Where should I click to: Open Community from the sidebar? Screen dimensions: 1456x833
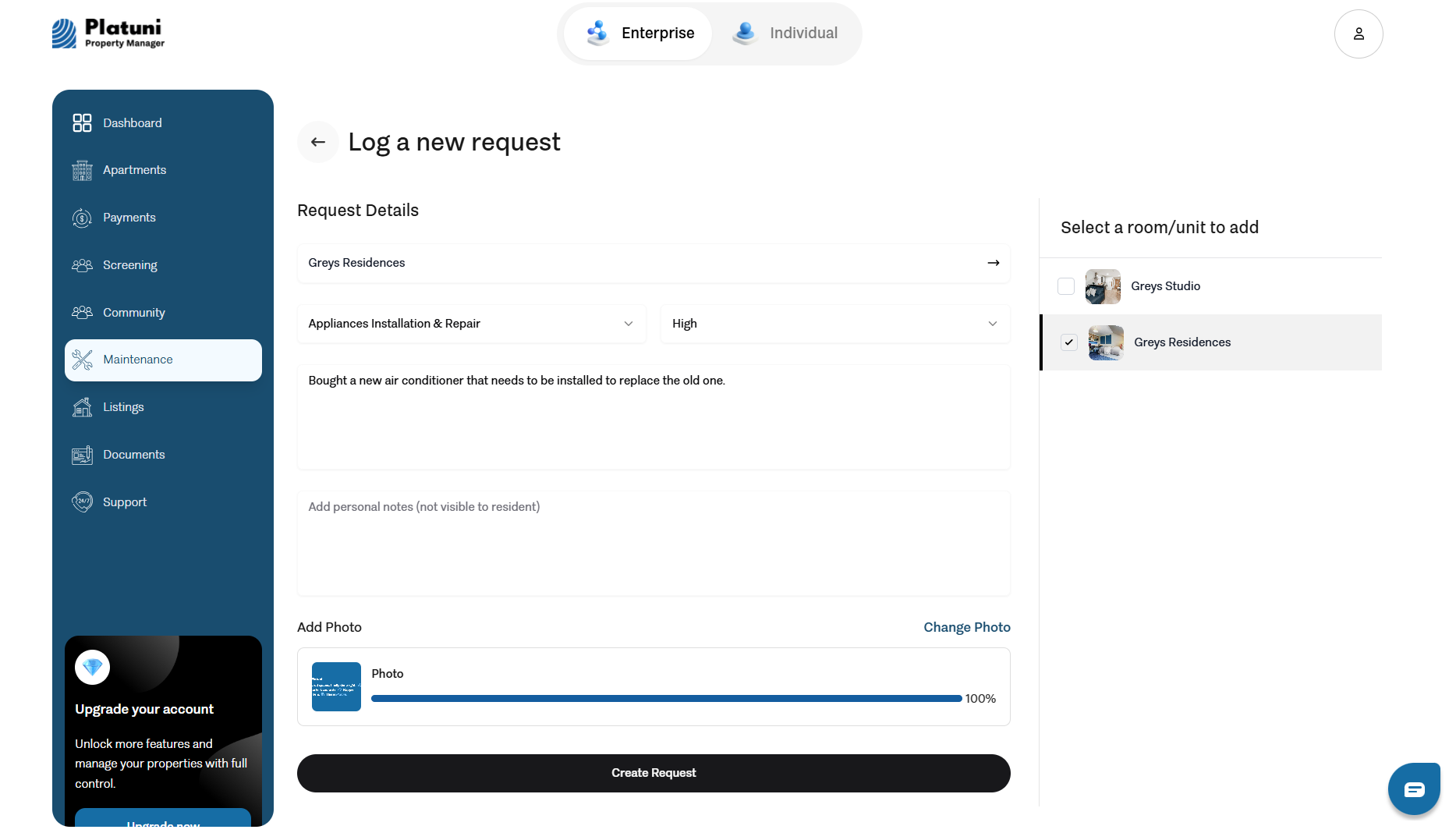(x=163, y=313)
